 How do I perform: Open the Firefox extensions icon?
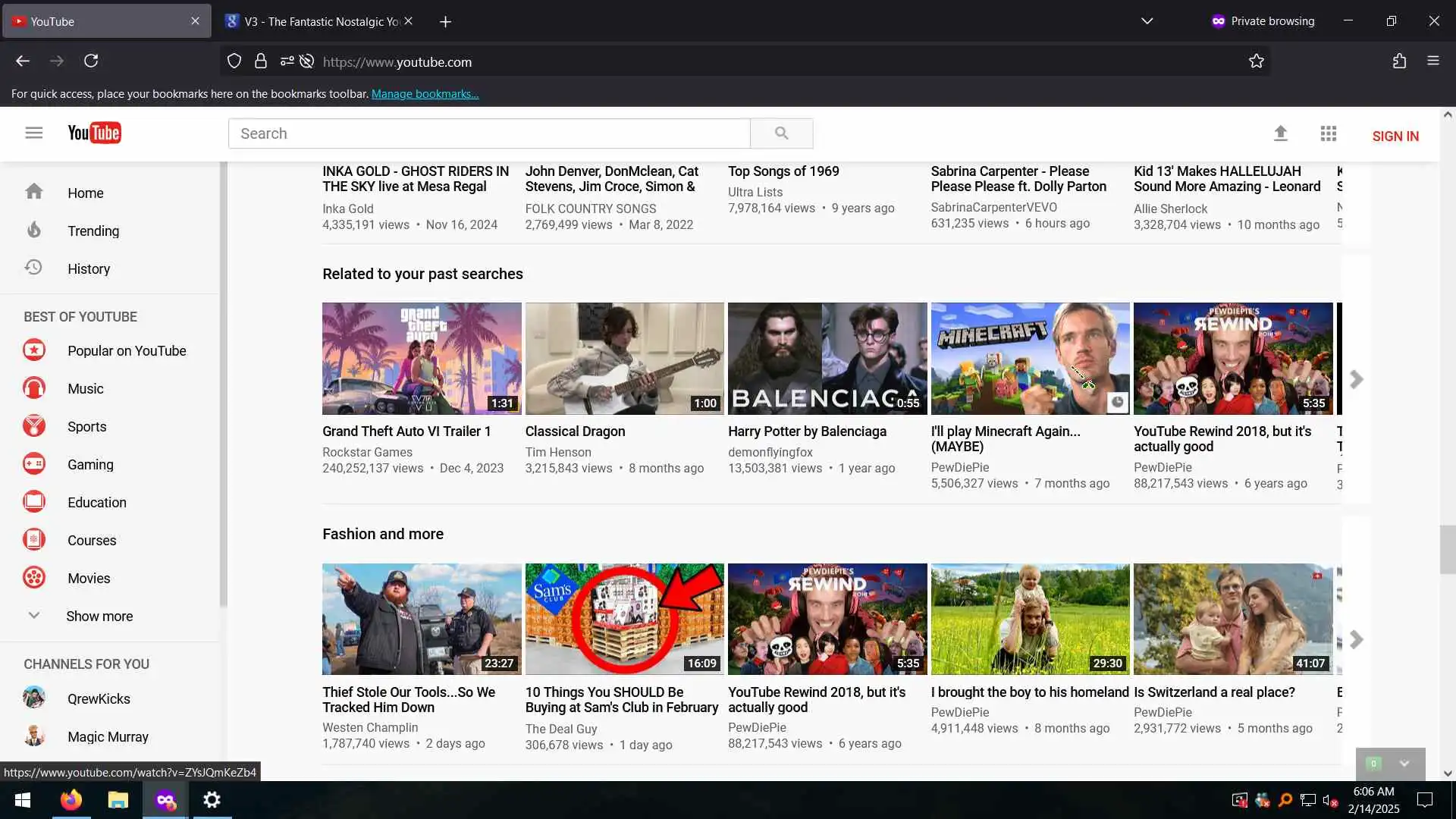(1399, 61)
